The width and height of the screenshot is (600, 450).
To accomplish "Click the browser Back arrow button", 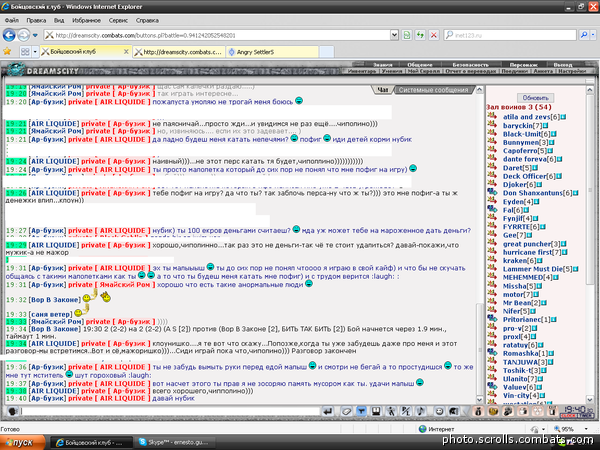I will pyautogui.click(x=9, y=35).
